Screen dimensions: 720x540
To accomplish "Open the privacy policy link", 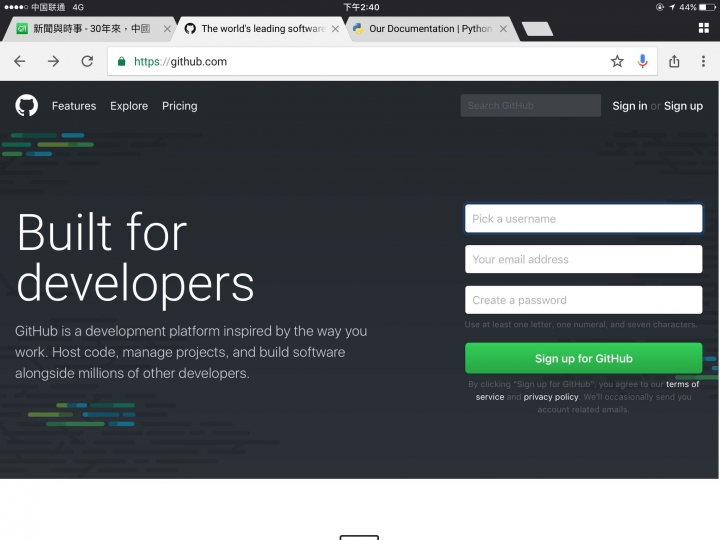I will point(551,397).
